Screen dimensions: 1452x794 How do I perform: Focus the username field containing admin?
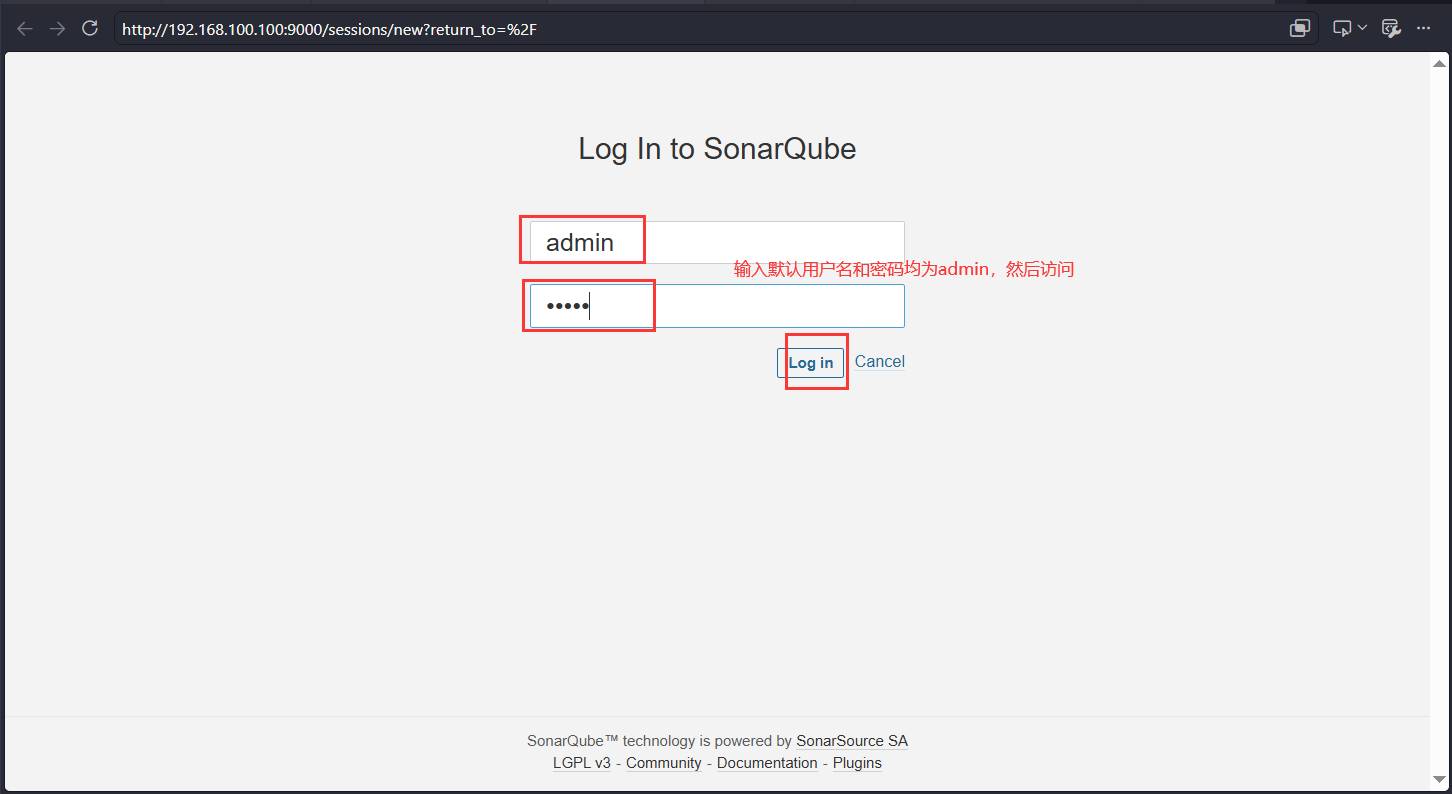pos(717,242)
